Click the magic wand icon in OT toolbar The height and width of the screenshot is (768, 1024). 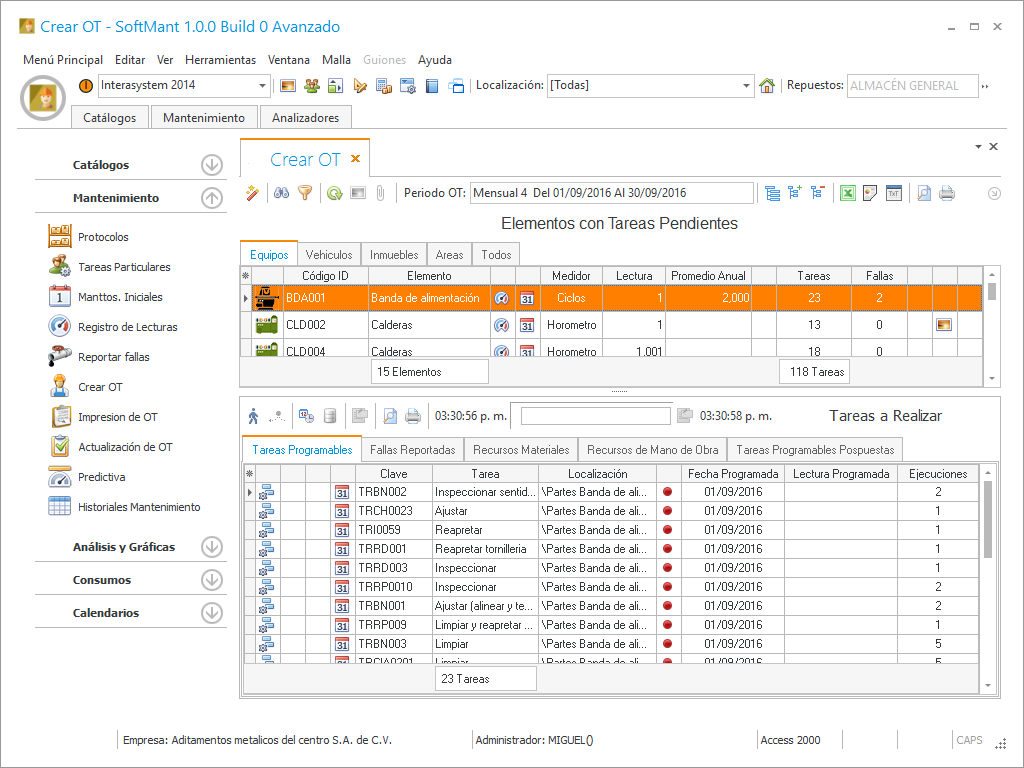tap(253, 193)
